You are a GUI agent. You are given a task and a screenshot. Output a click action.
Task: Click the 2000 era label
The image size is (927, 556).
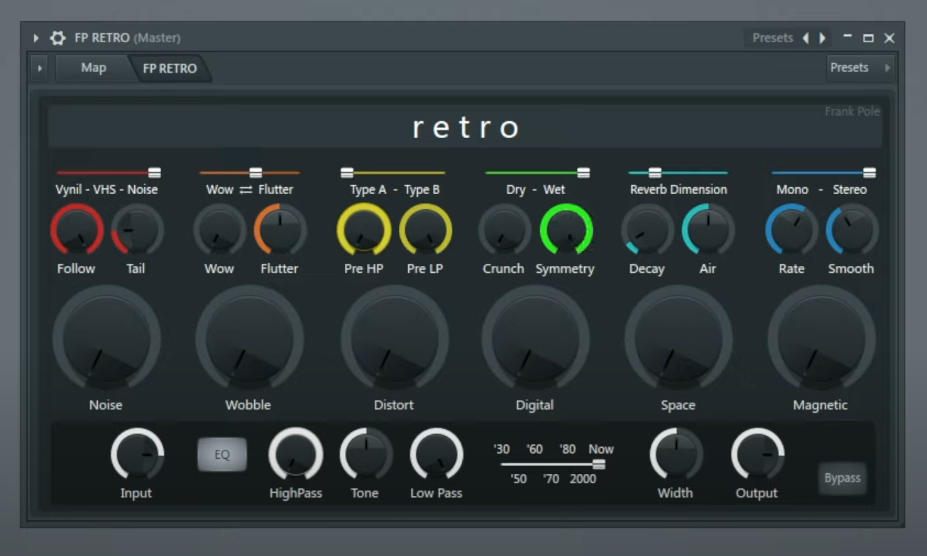pos(583,479)
